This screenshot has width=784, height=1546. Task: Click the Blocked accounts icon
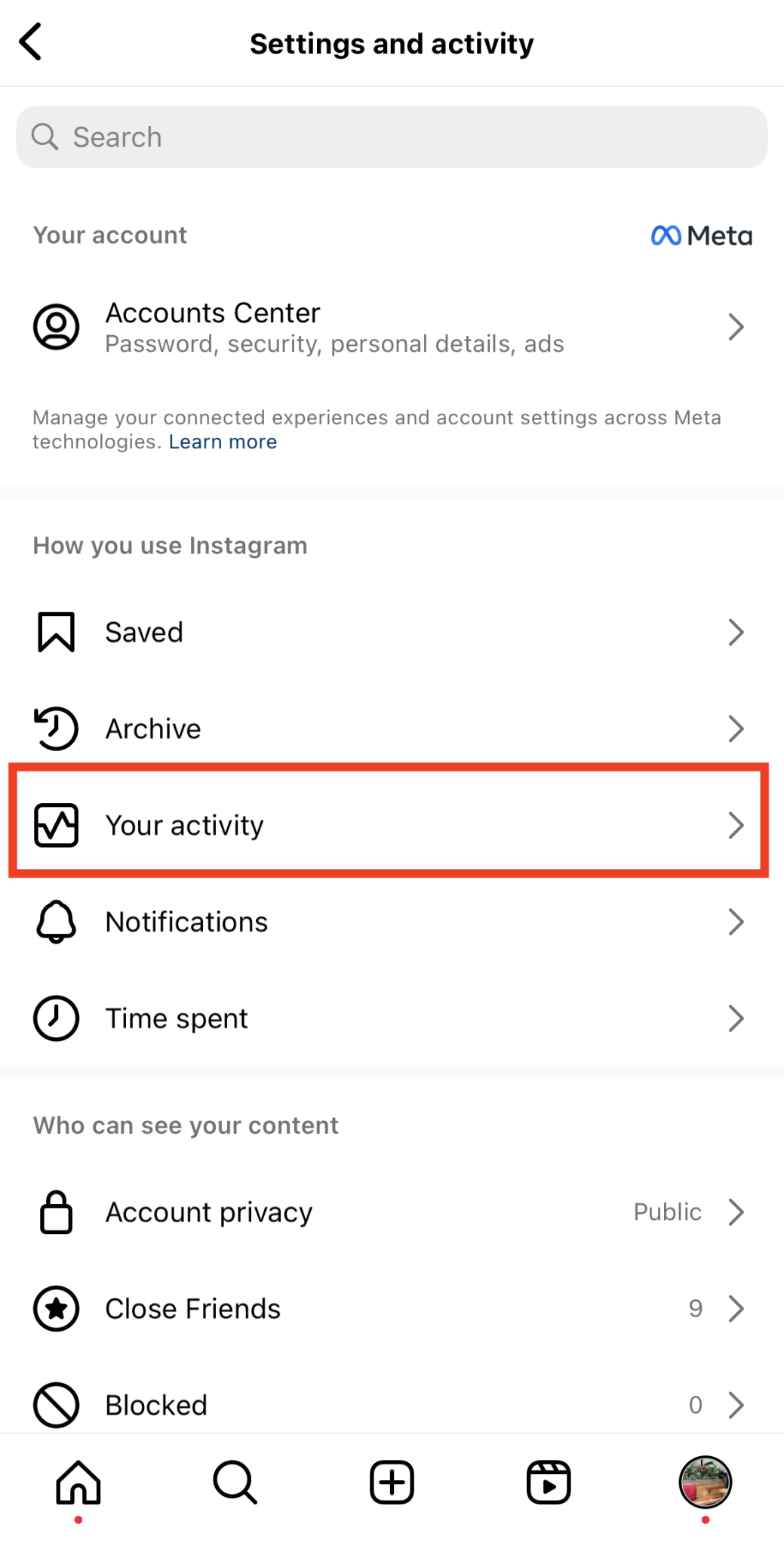click(x=56, y=1405)
